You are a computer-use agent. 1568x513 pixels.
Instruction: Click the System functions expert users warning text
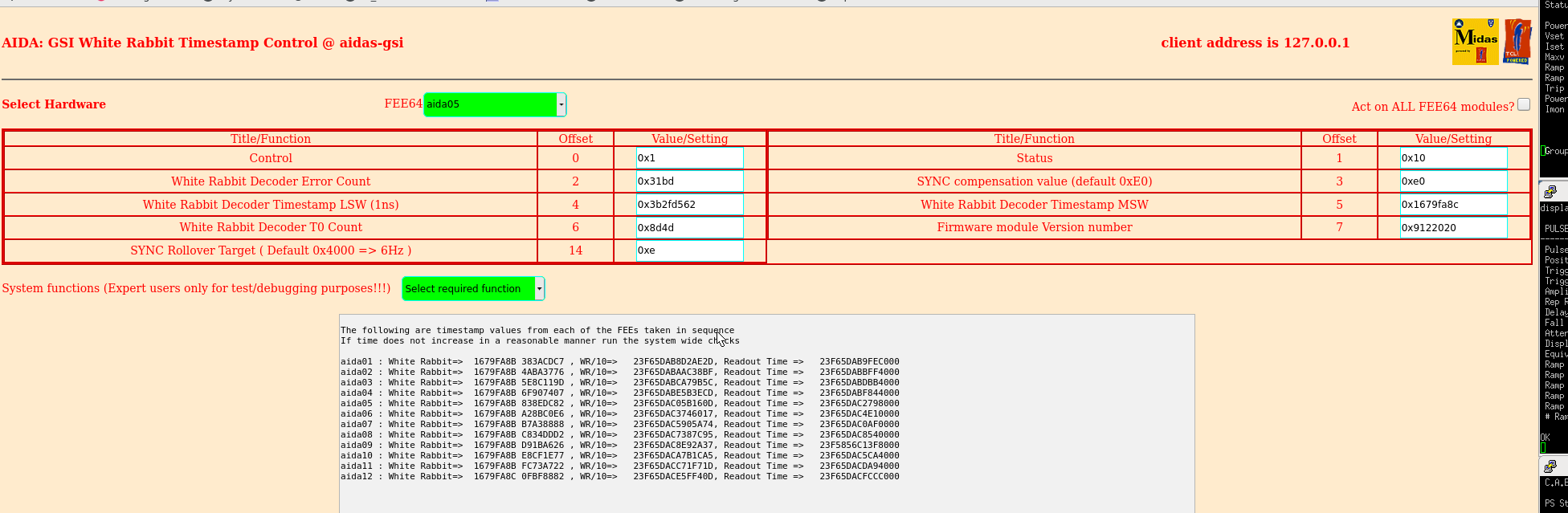[196, 288]
